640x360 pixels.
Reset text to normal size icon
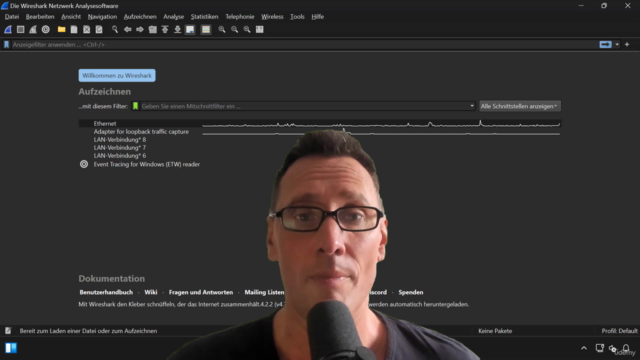point(247,29)
